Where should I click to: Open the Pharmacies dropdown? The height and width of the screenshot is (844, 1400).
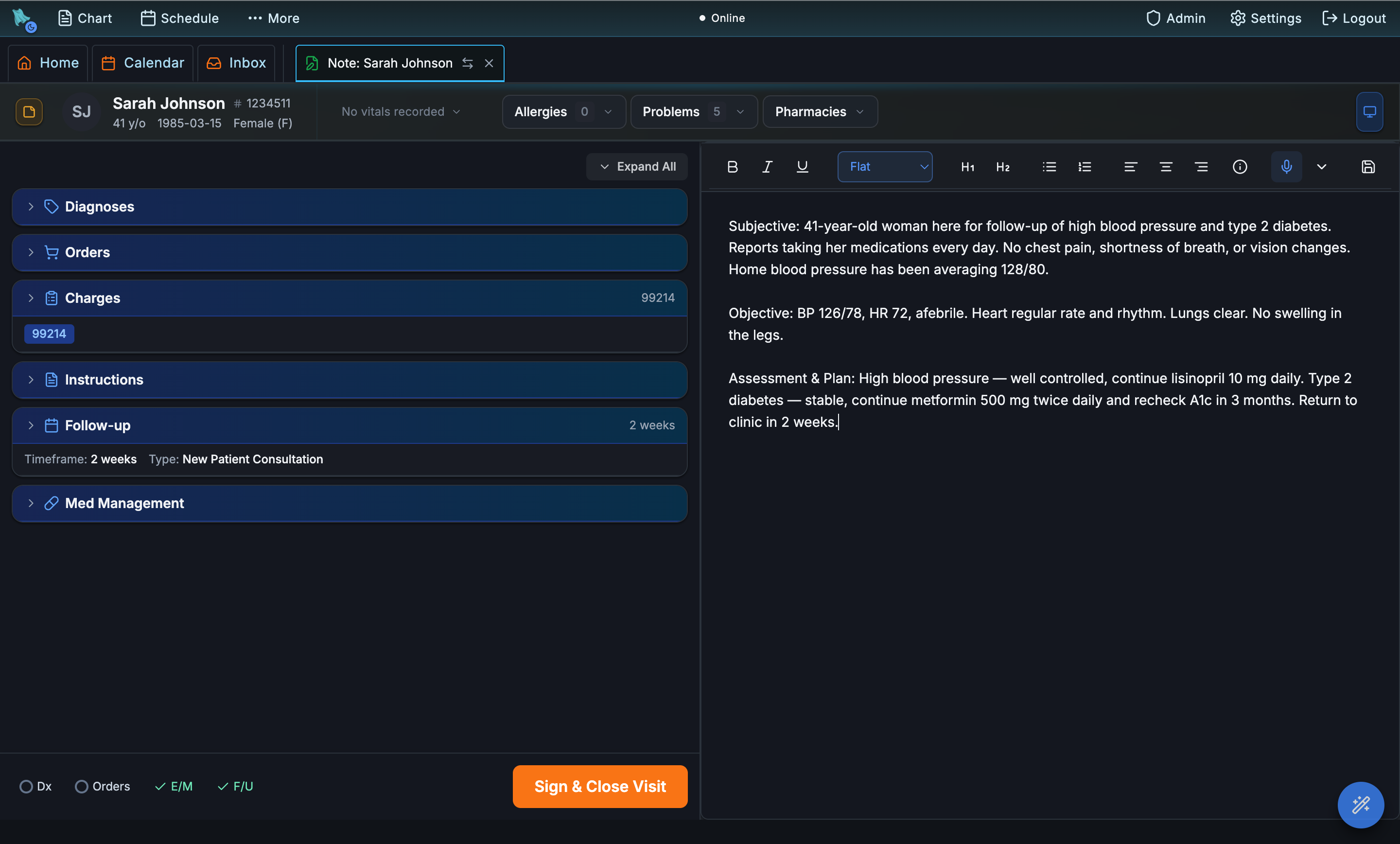pyautogui.click(x=820, y=111)
